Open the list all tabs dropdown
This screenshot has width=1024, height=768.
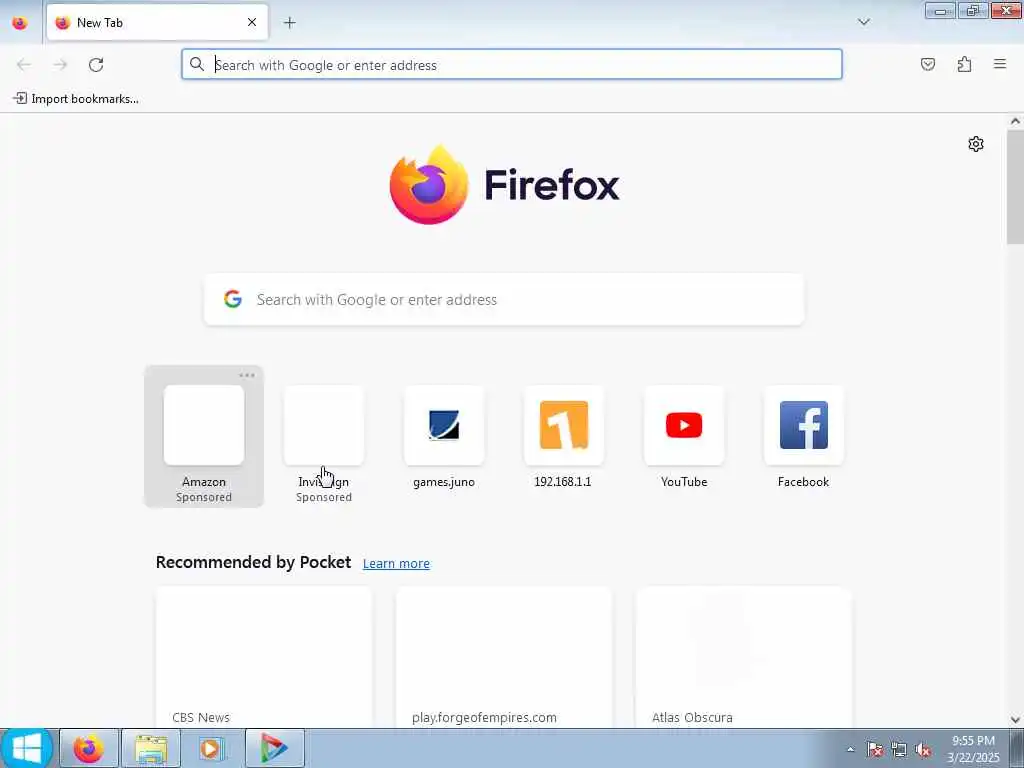pos(863,22)
